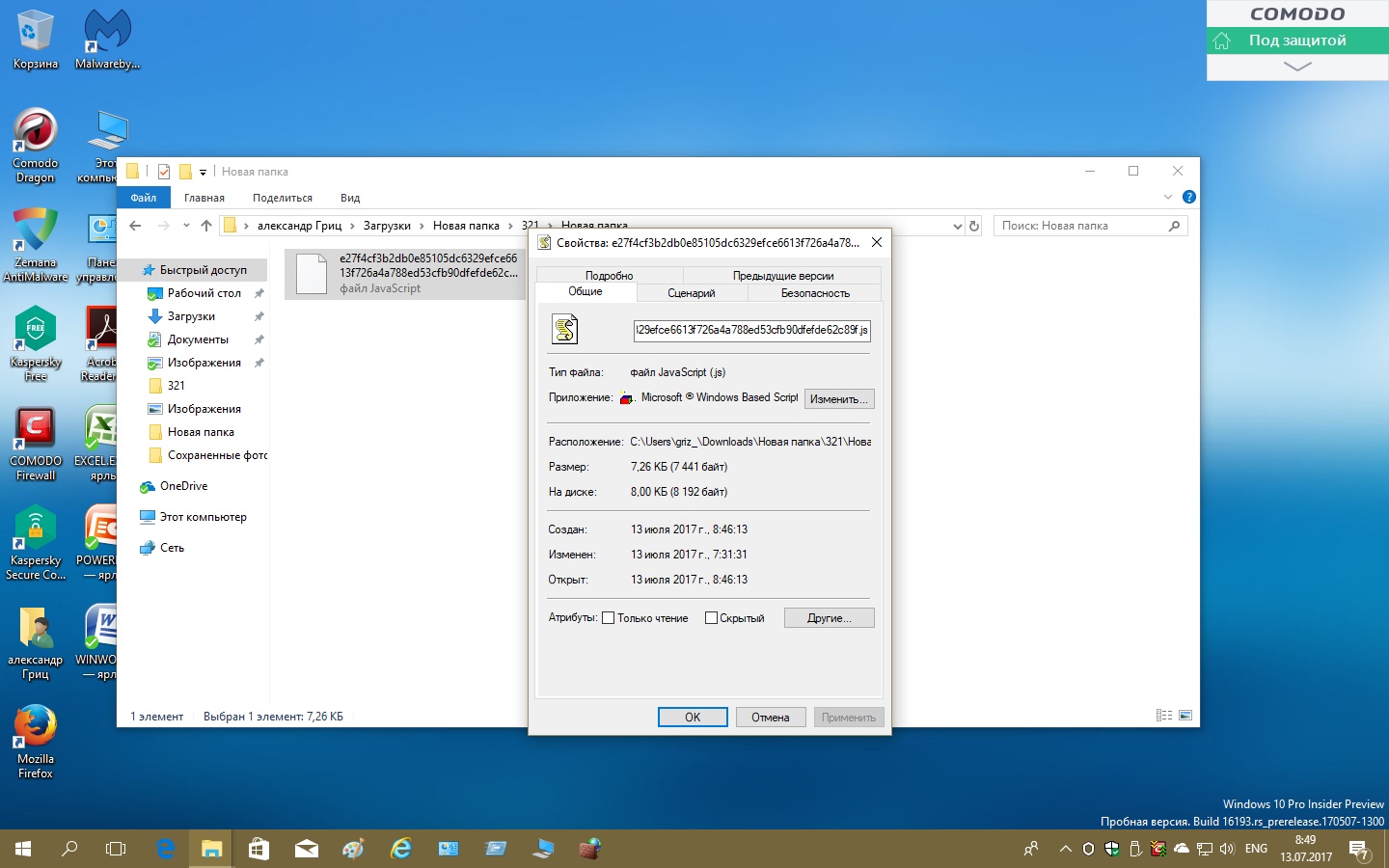
Task: Click the file name text field
Action: point(751,330)
